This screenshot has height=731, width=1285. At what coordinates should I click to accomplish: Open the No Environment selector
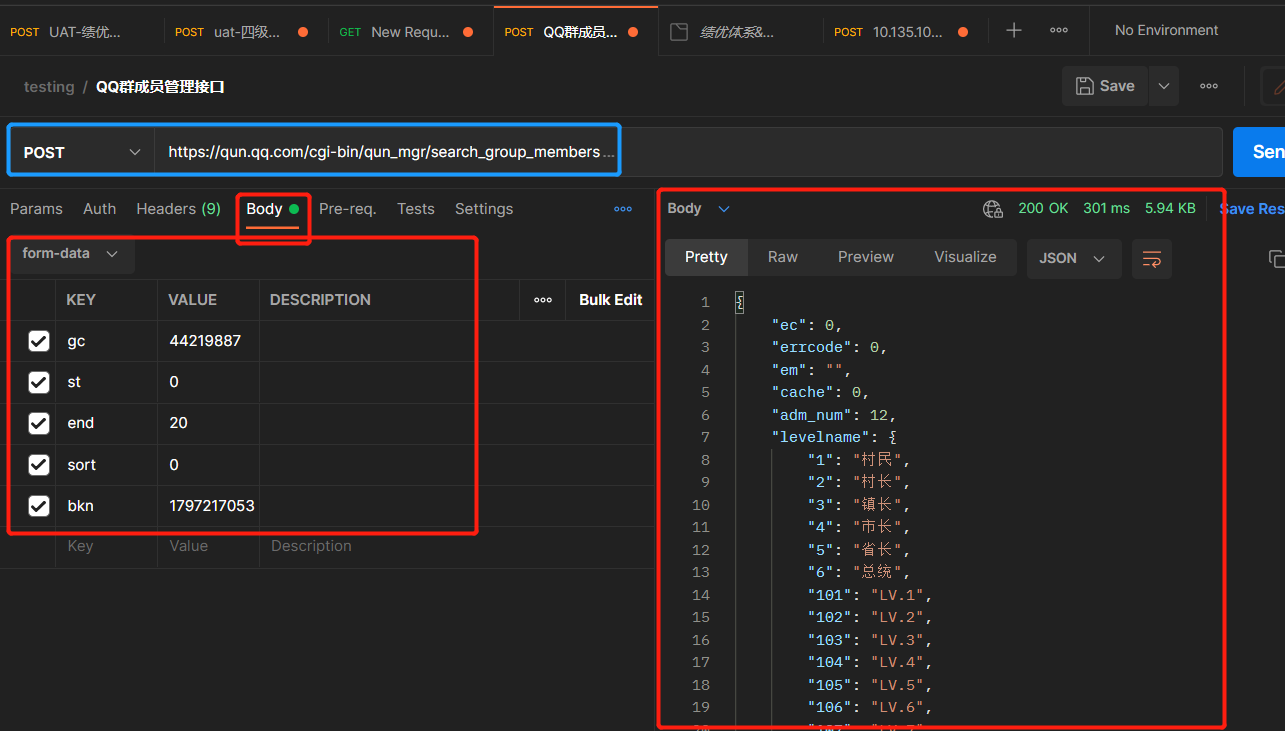click(x=1166, y=31)
